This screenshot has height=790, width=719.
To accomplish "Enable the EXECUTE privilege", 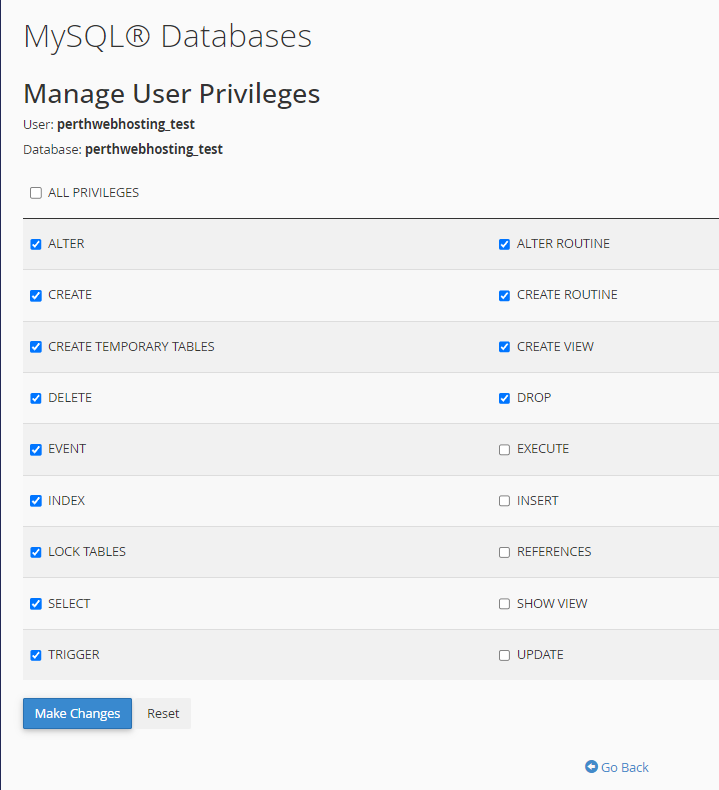I will [504, 449].
